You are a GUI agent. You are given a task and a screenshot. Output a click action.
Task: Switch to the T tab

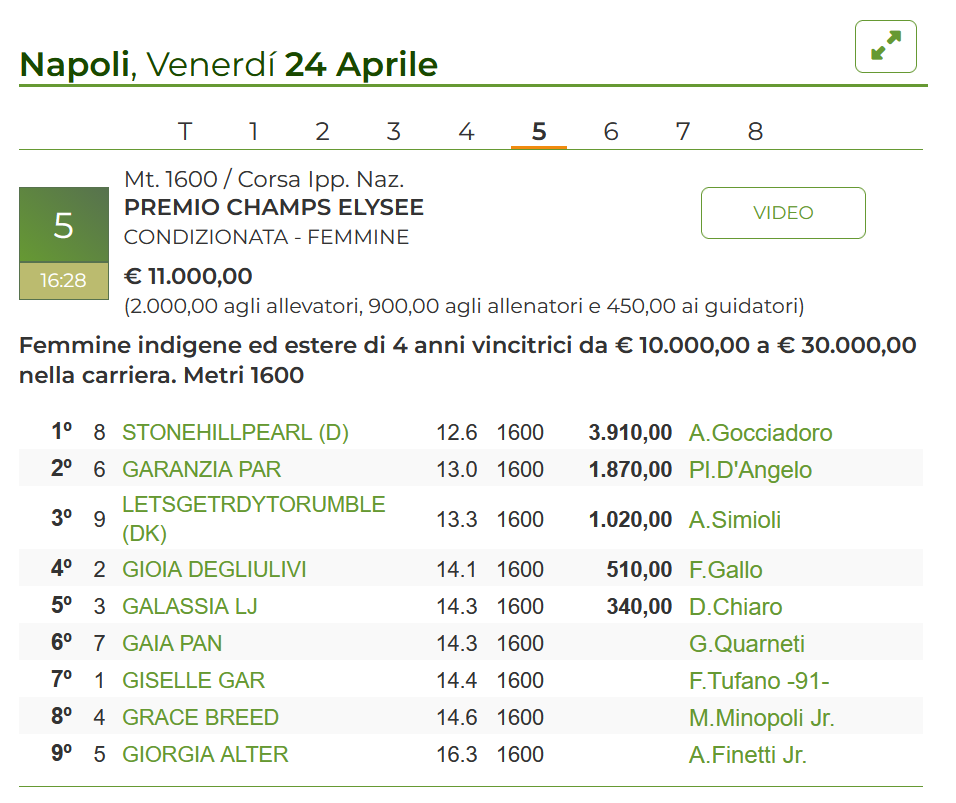[x=185, y=132]
